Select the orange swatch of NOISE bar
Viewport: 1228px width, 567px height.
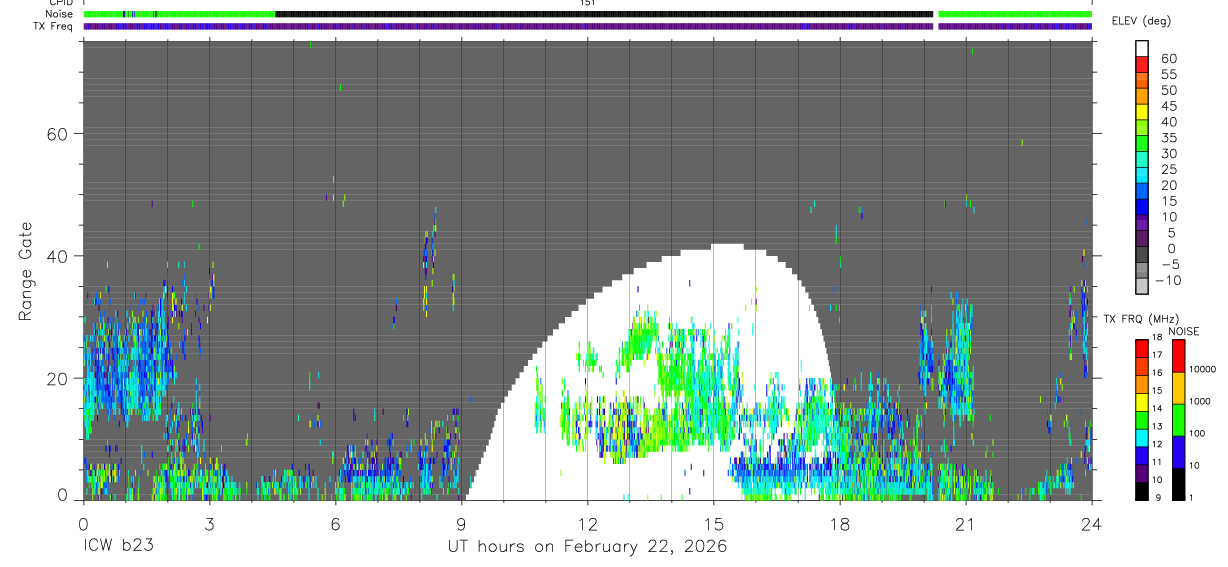pyautogui.click(x=1178, y=388)
